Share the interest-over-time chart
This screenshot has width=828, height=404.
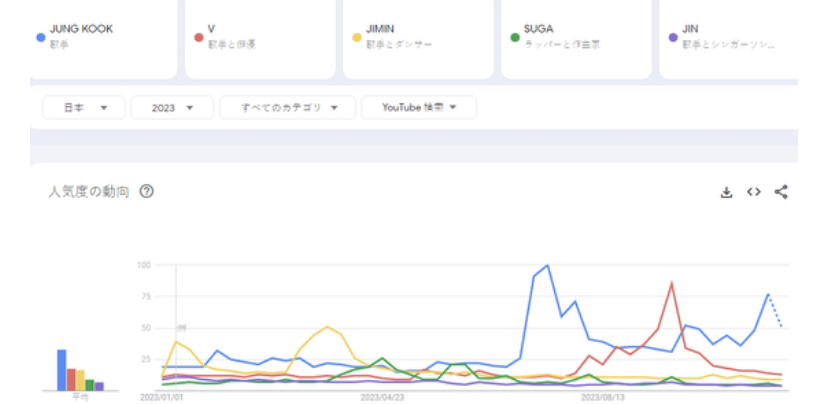[781, 192]
